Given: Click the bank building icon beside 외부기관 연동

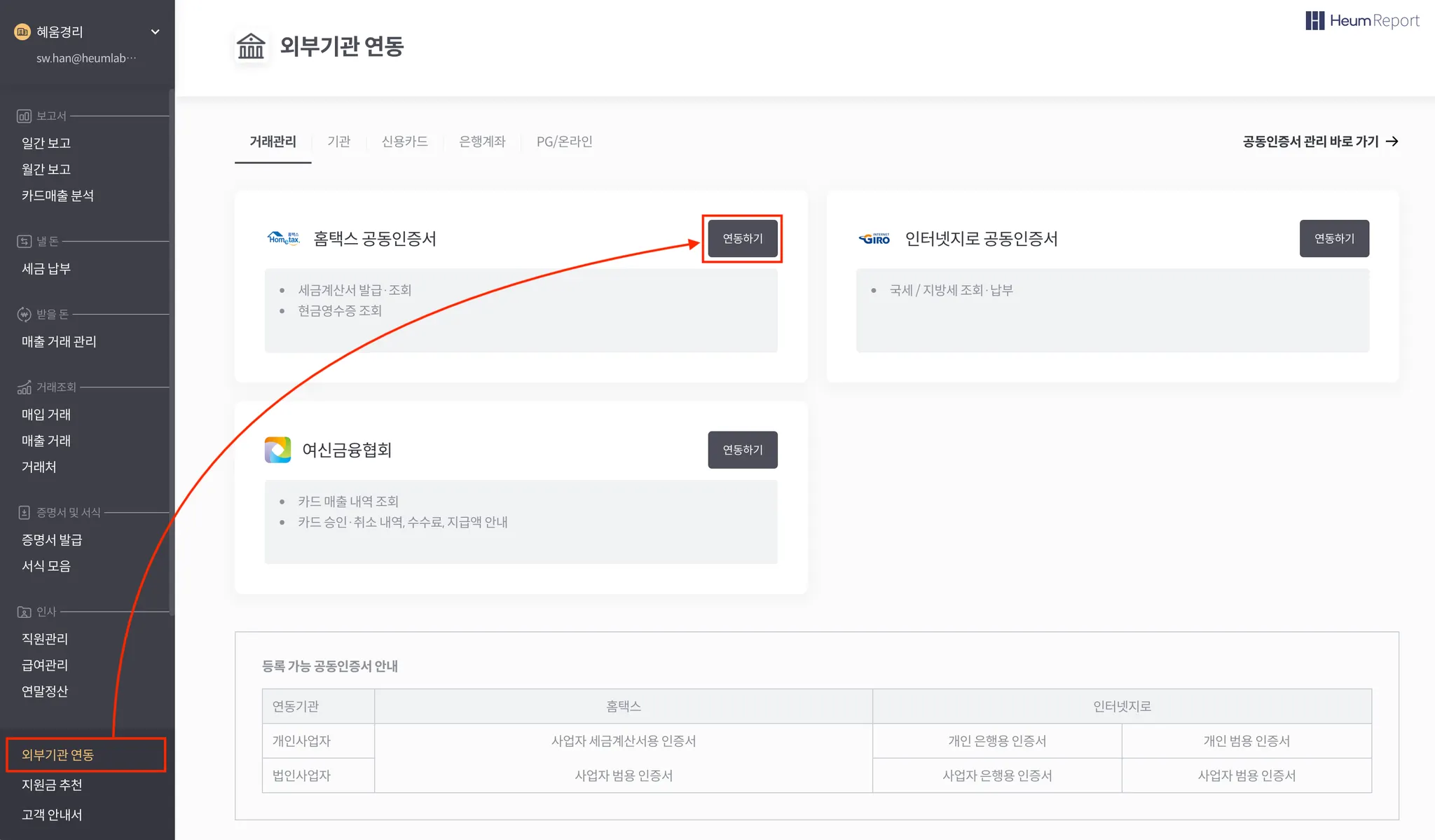Looking at the screenshot, I should 251,46.
